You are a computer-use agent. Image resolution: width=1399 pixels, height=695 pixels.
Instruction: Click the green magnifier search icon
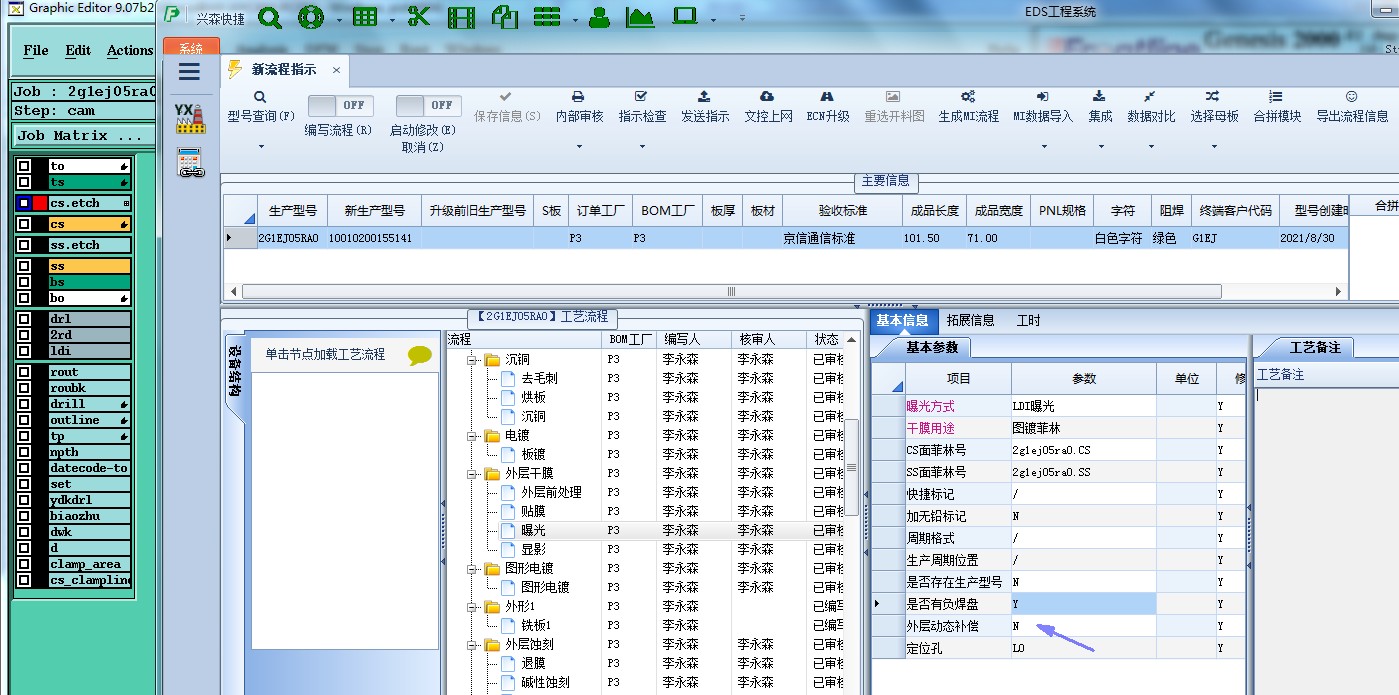click(x=270, y=17)
